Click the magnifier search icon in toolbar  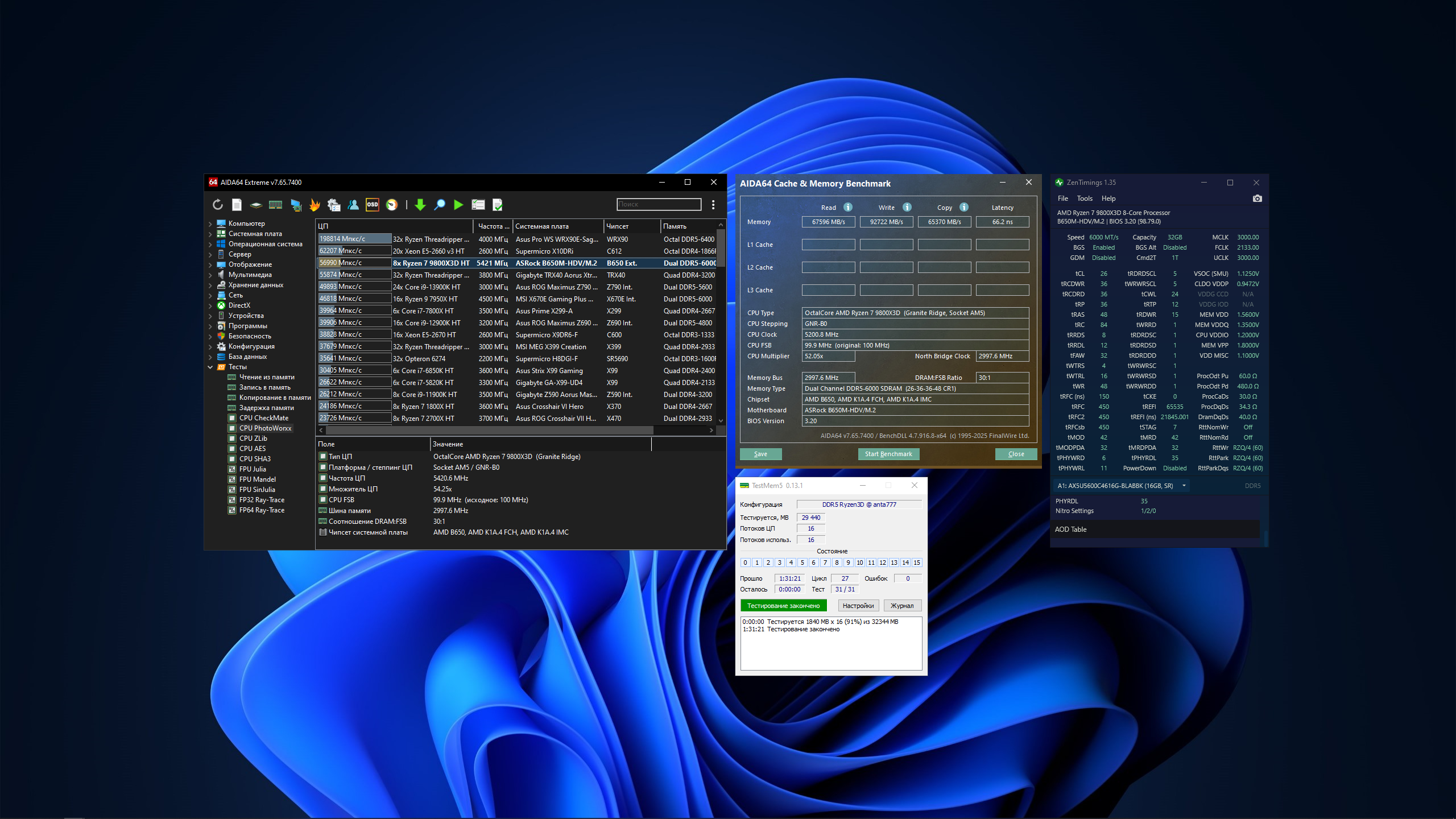pos(440,205)
